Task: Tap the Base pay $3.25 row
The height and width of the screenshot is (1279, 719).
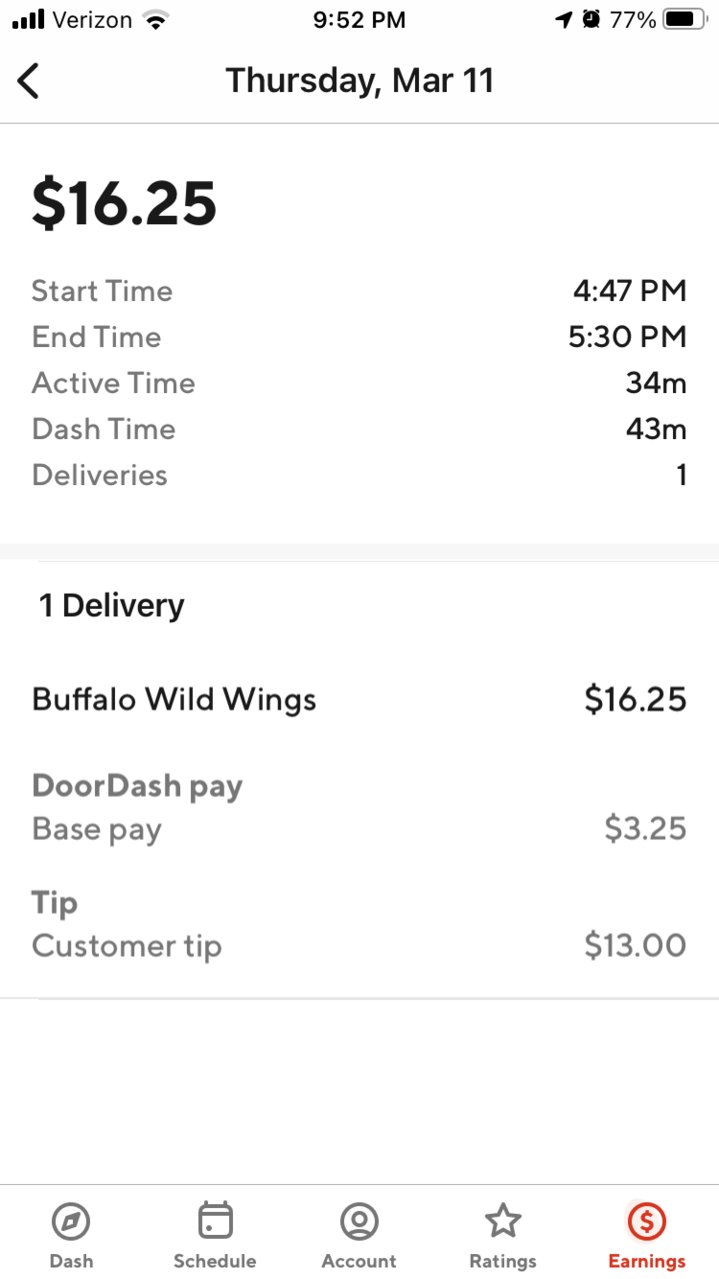Action: pos(359,829)
